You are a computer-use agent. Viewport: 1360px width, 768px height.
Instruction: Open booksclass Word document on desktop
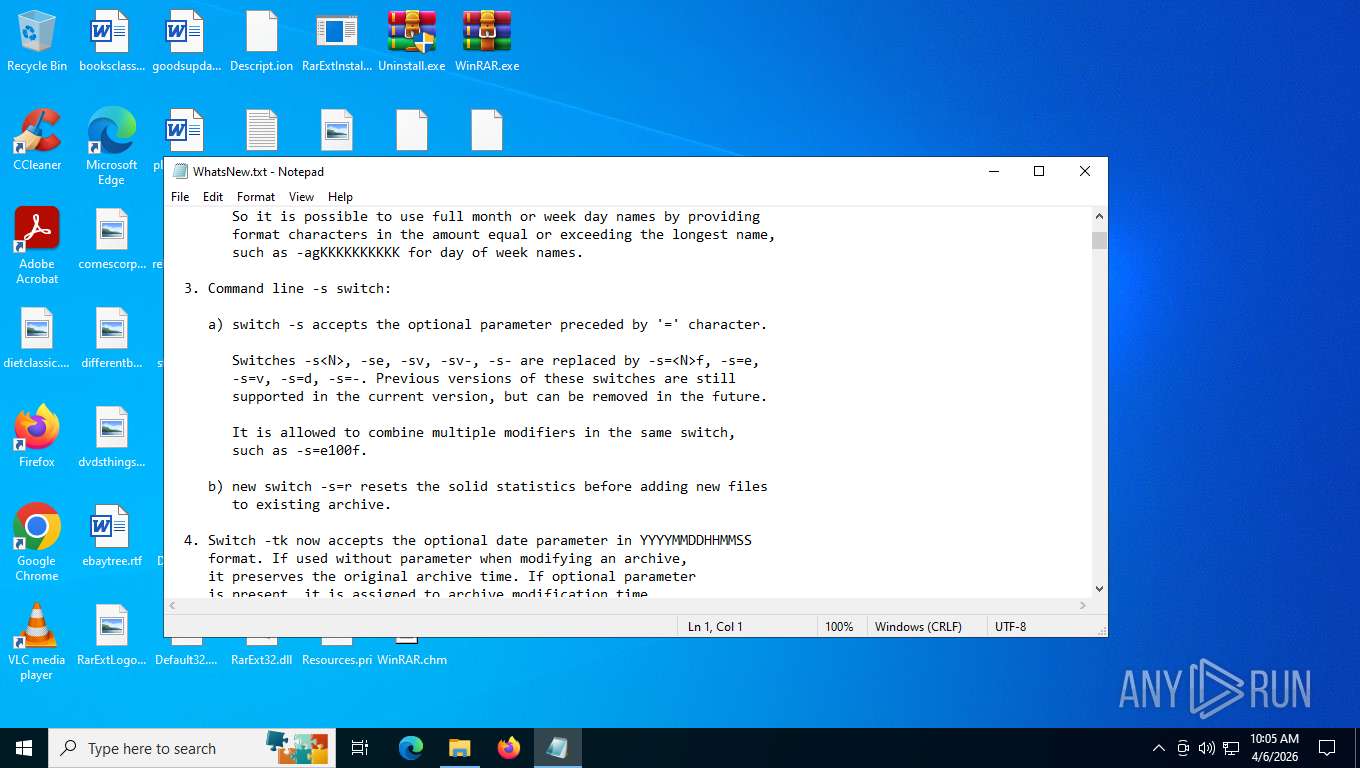[111, 41]
